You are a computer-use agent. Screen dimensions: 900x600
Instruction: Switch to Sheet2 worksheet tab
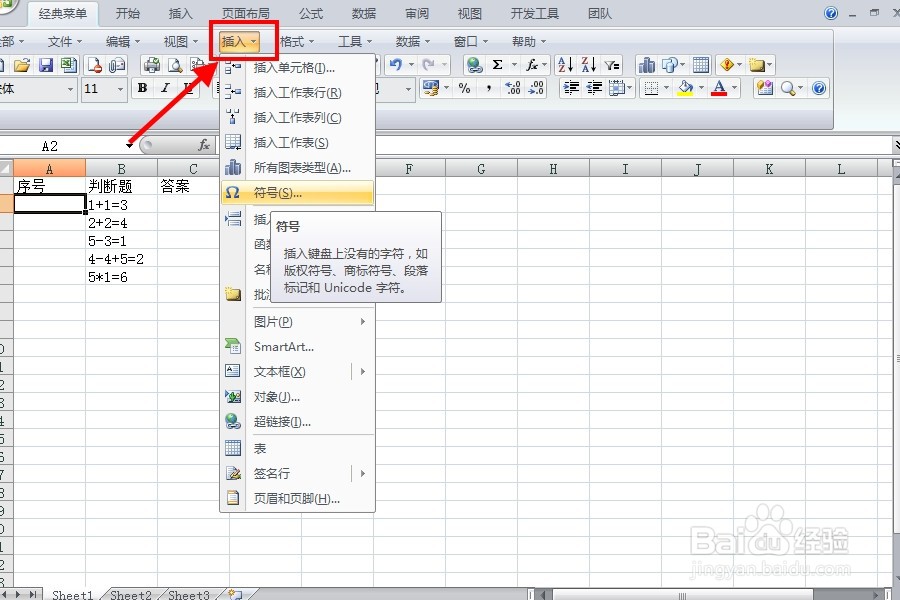pyautogui.click(x=131, y=595)
